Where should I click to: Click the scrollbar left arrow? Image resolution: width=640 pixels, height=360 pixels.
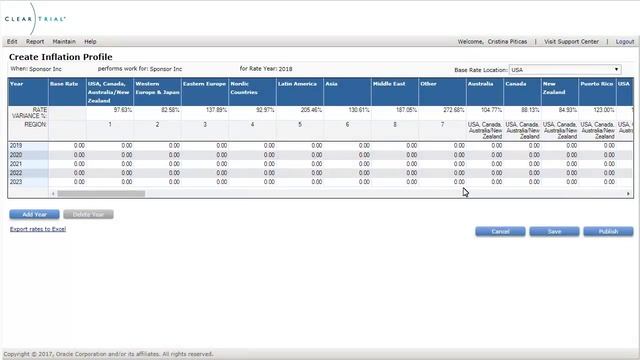coord(53,193)
